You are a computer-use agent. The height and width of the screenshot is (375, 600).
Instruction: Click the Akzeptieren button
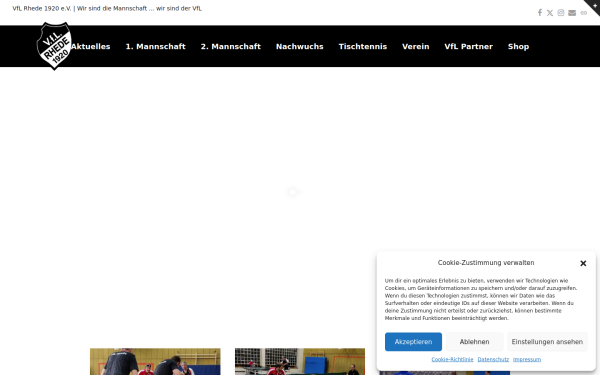(x=413, y=342)
